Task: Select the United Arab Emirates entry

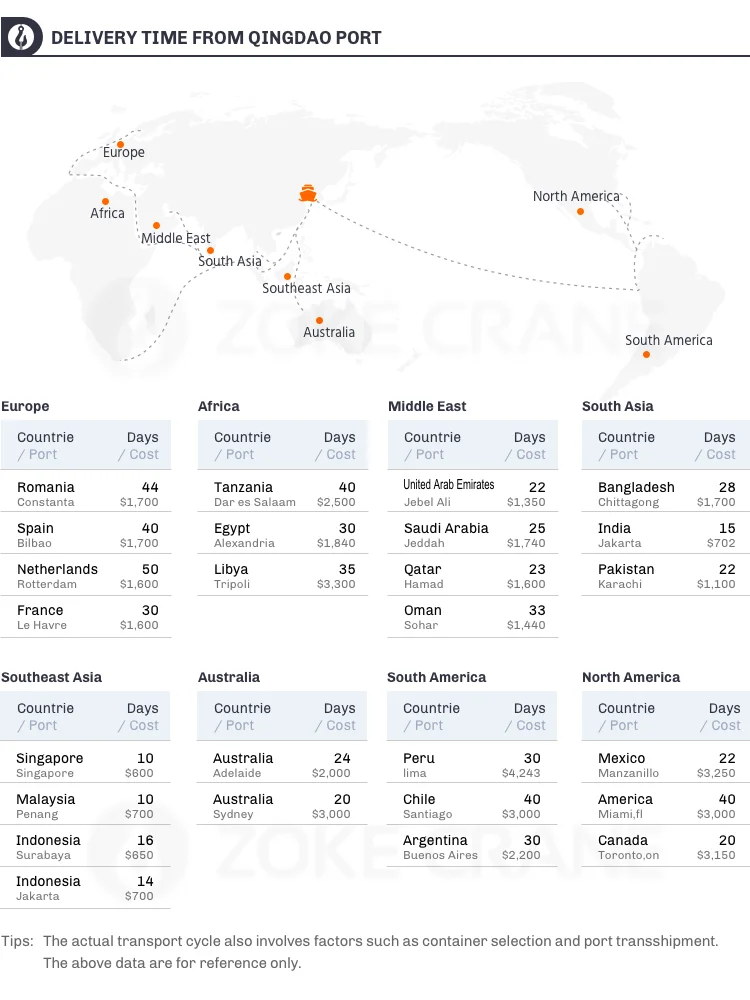Action: click(x=449, y=485)
